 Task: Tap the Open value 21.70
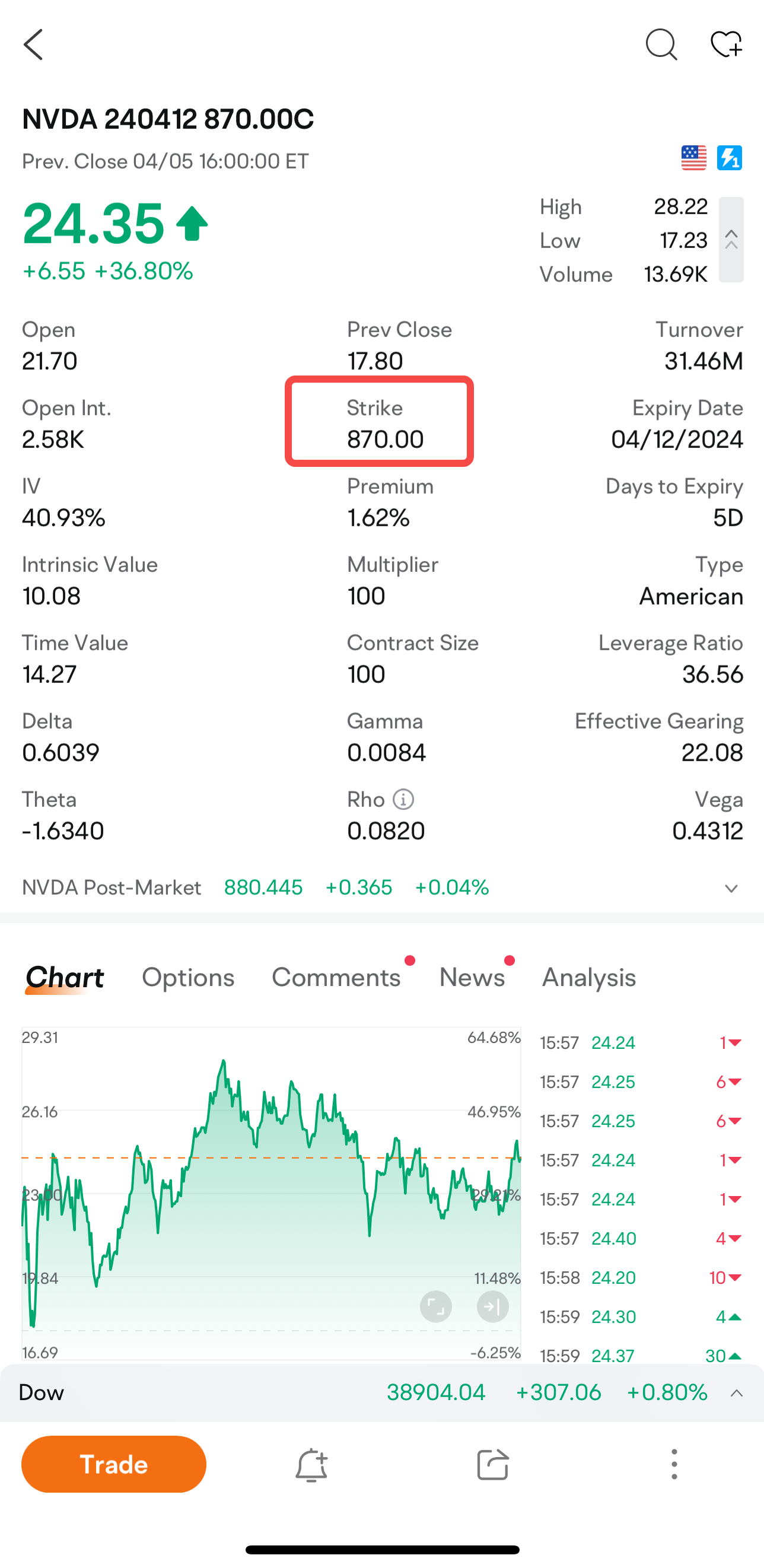[50, 361]
